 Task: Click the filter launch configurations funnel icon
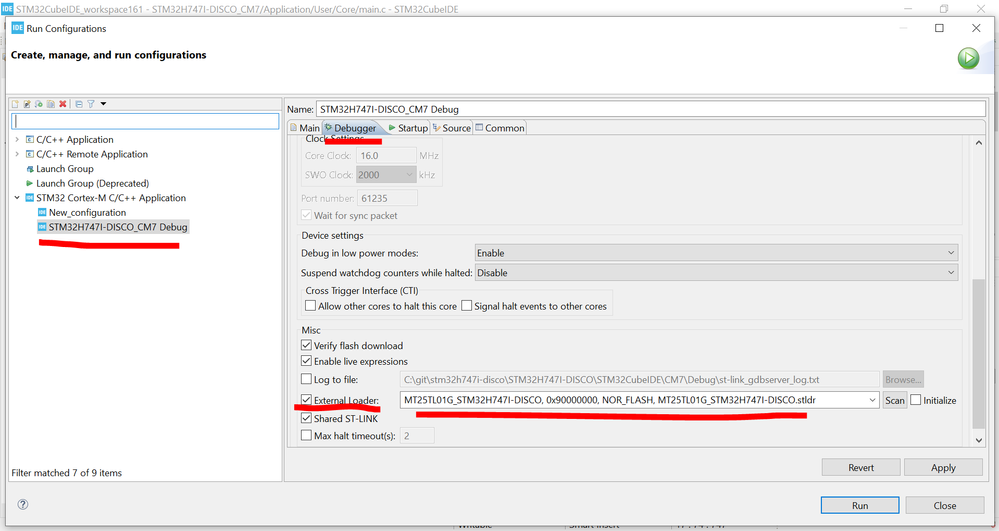pyautogui.click(x=90, y=104)
